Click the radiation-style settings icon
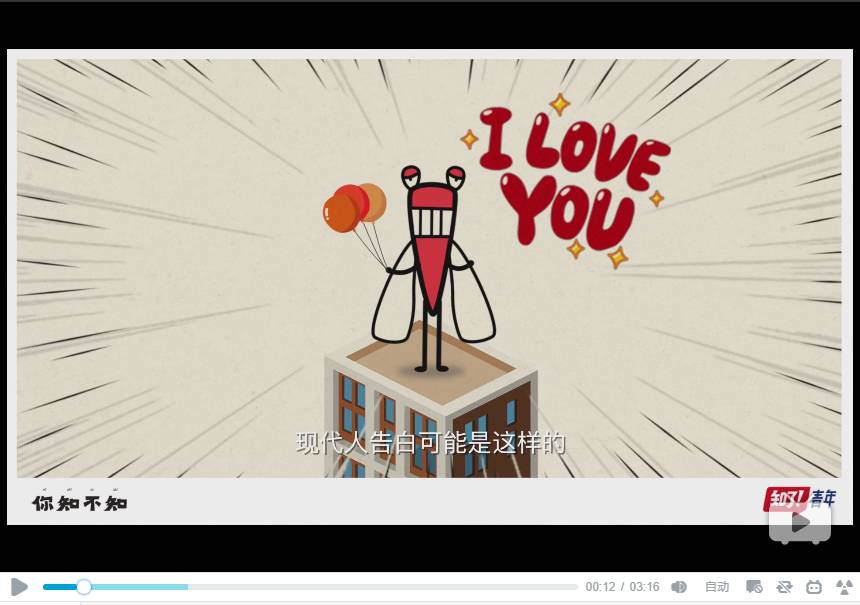The width and height of the screenshot is (860, 605). pyautogui.click(x=844, y=587)
